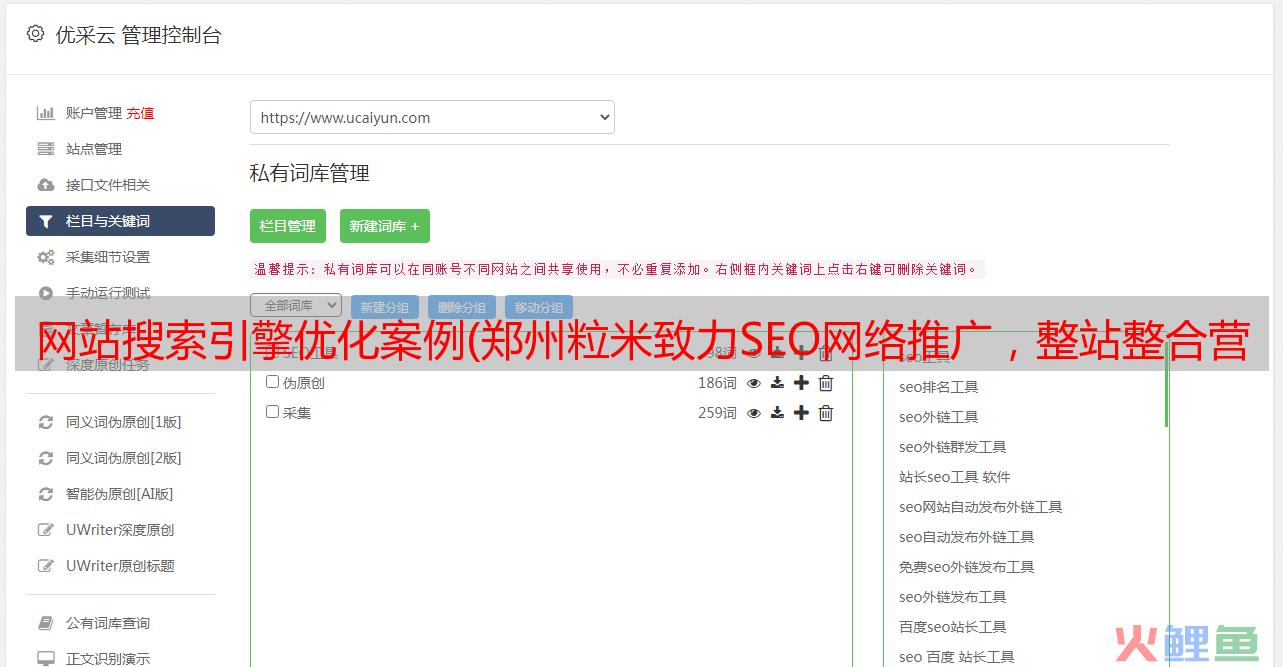
Task: Click the 新建分组 button
Action: tap(385, 308)
